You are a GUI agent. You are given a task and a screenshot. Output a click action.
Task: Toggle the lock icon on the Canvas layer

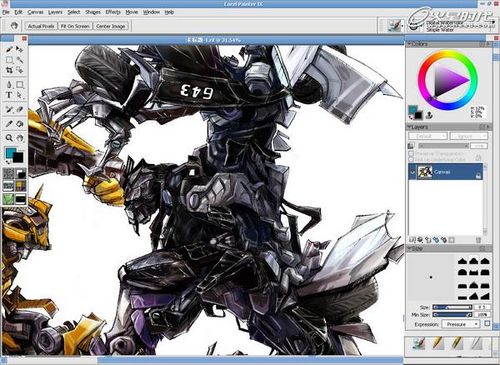(x=478, y=175)
